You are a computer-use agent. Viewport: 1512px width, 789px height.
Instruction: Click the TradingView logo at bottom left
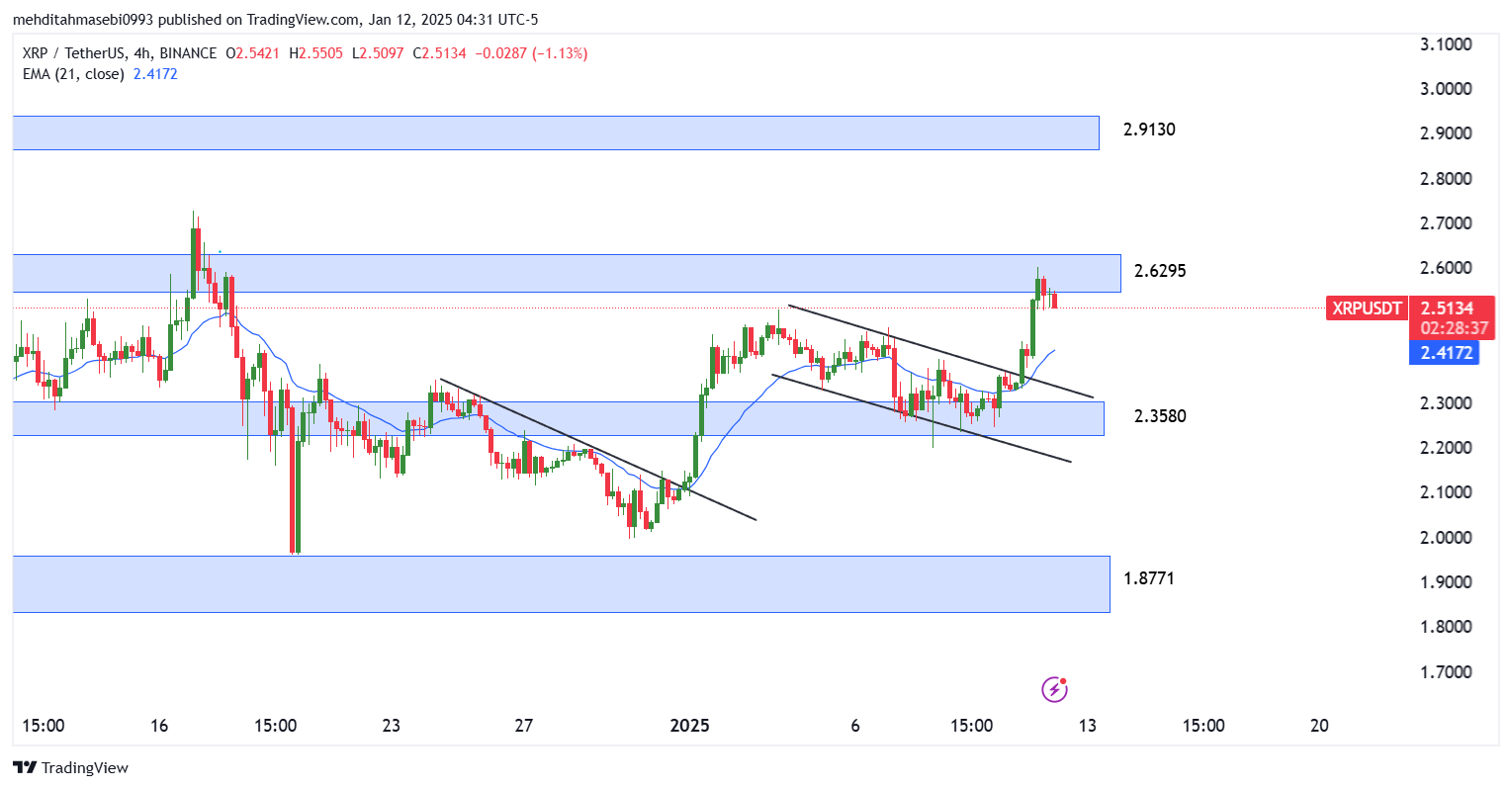point(70,767)
